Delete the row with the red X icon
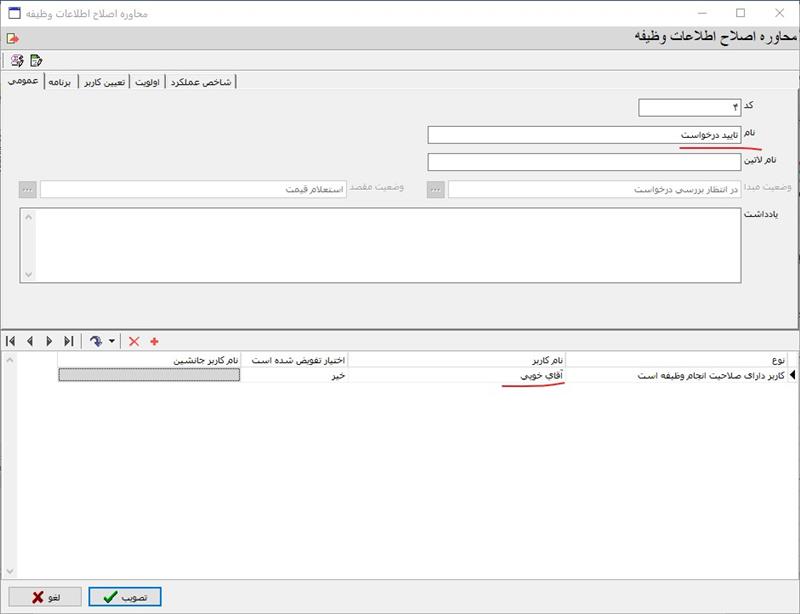This screenshot has width=800, height=614. (x=134, y=341)
